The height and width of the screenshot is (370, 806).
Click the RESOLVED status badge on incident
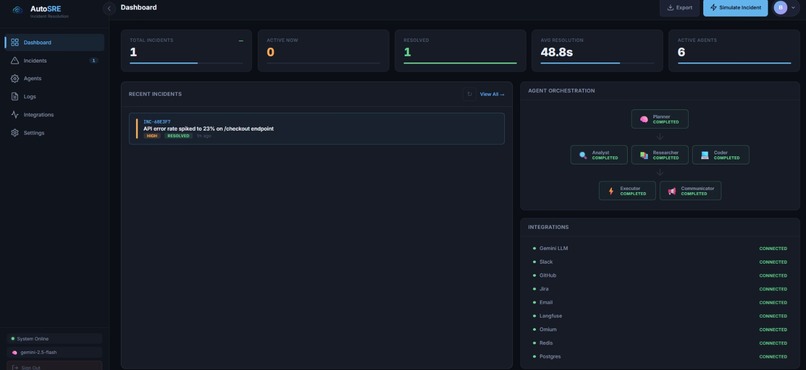click(178, 136)
